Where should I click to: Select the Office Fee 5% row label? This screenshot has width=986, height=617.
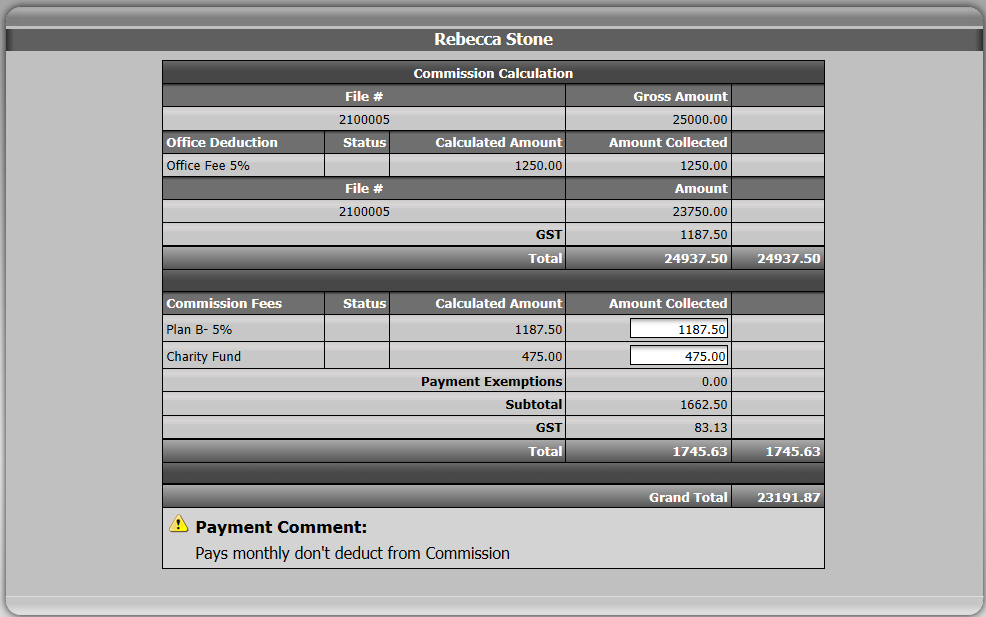pos(208,165)
